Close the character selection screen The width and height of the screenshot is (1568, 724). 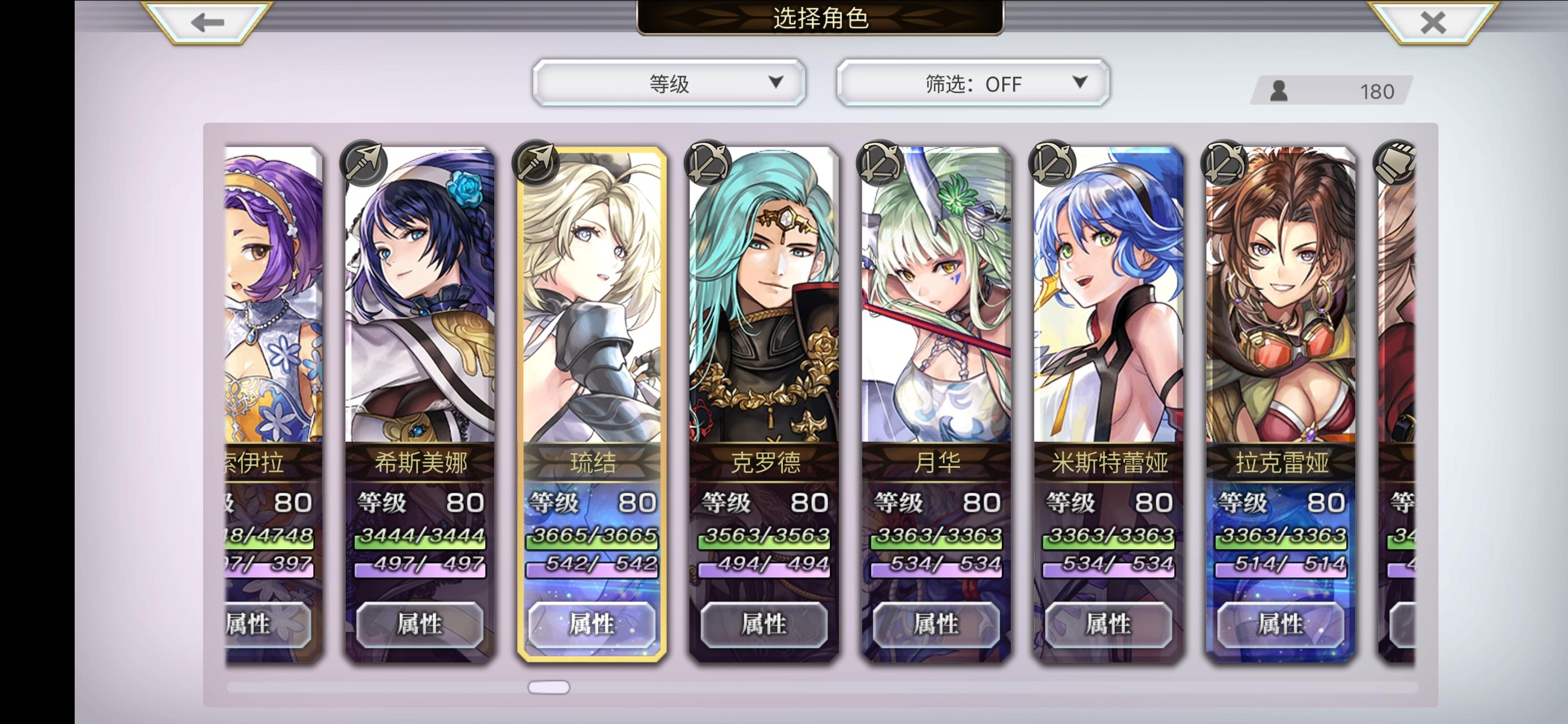1432,23
